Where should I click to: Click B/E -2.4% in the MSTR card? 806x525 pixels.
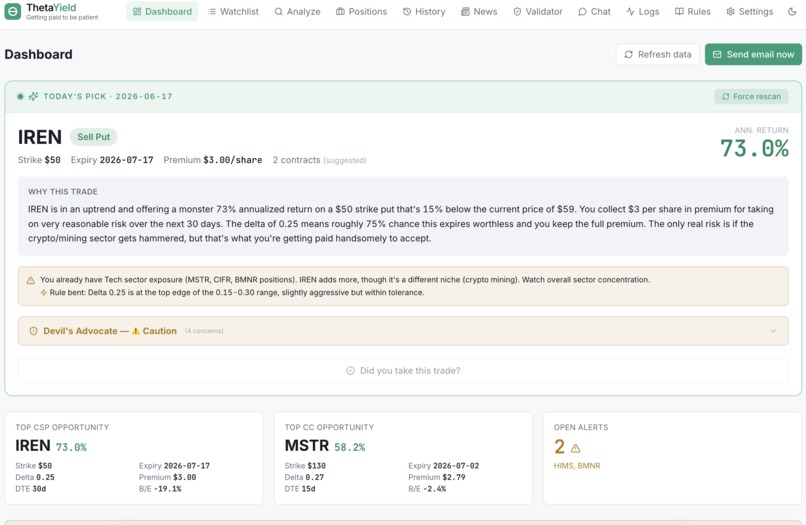[427, 488]
